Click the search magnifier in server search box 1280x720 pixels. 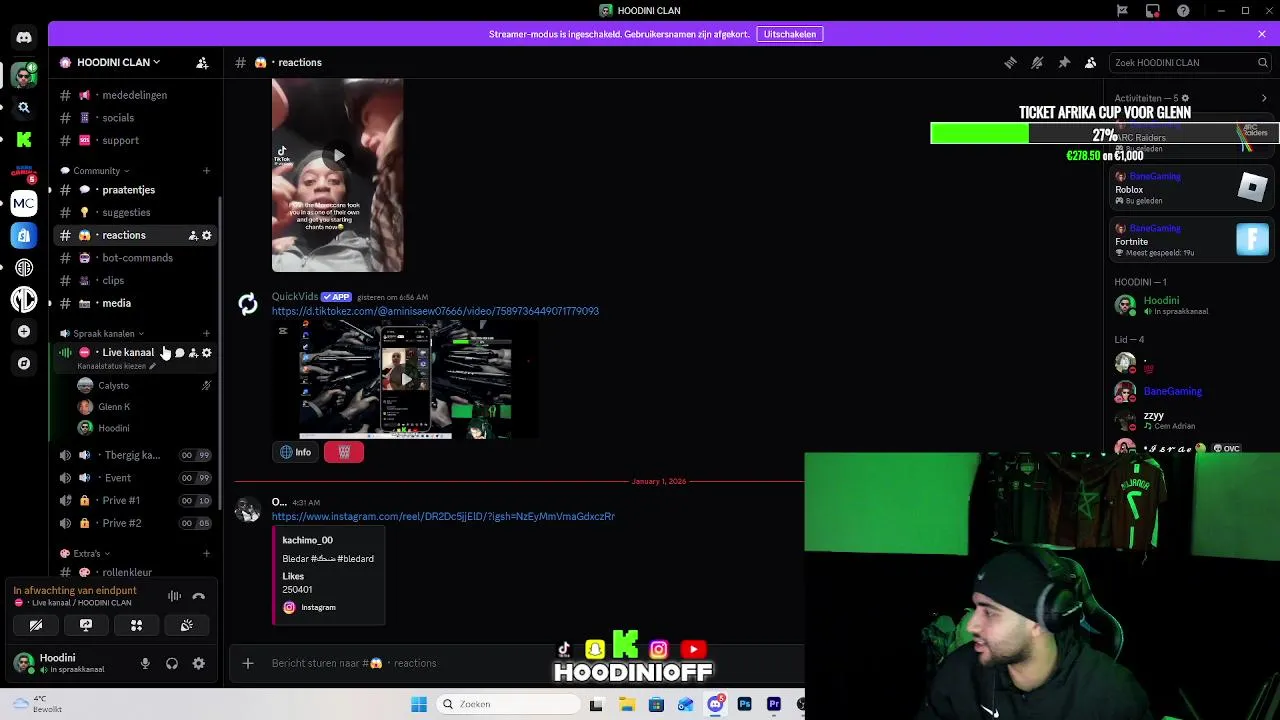(x=1262, y=62)
